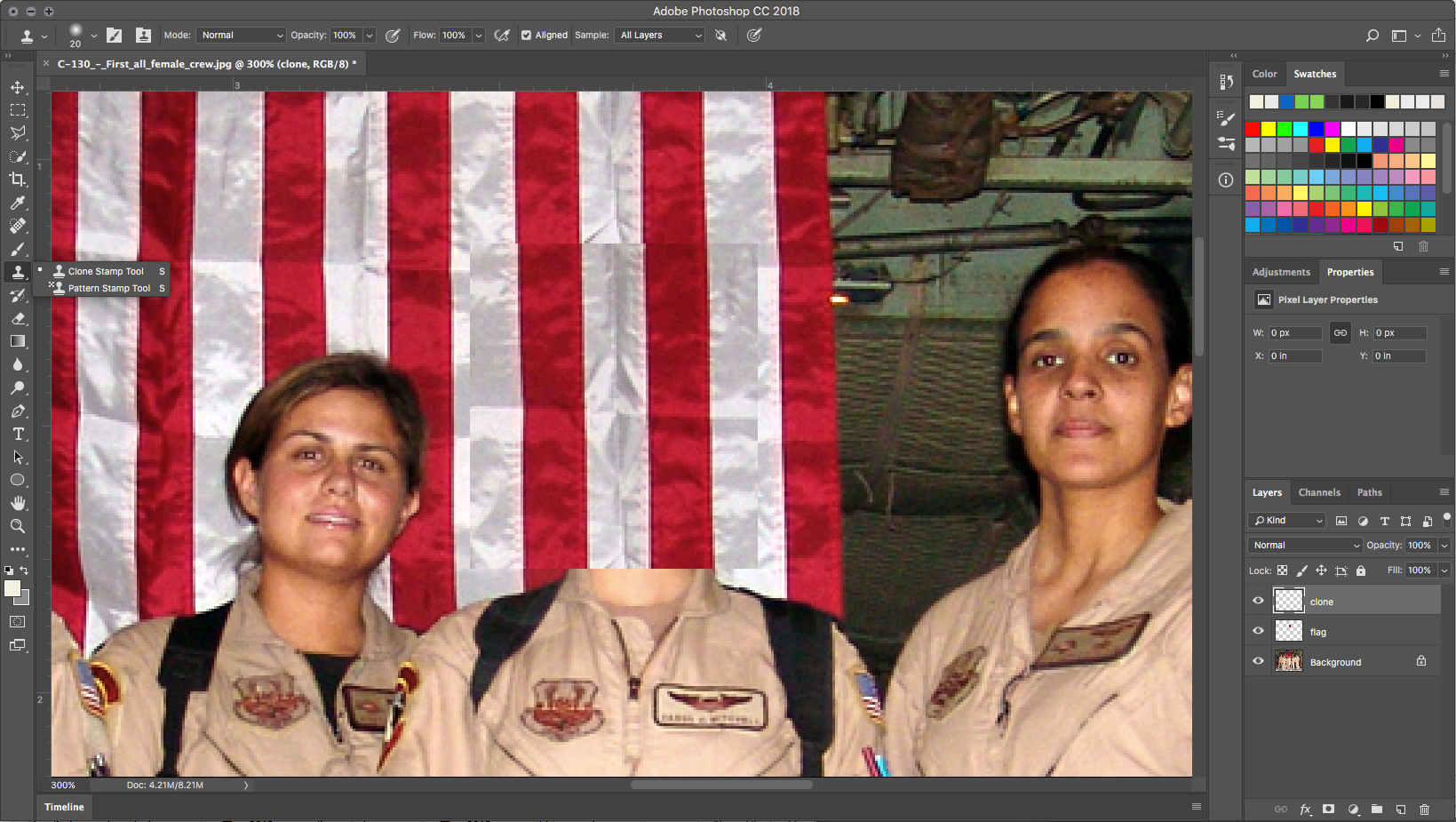1456x822 pixels.
Task: Pick the pure red swatch
Action: click(1253, 129)
